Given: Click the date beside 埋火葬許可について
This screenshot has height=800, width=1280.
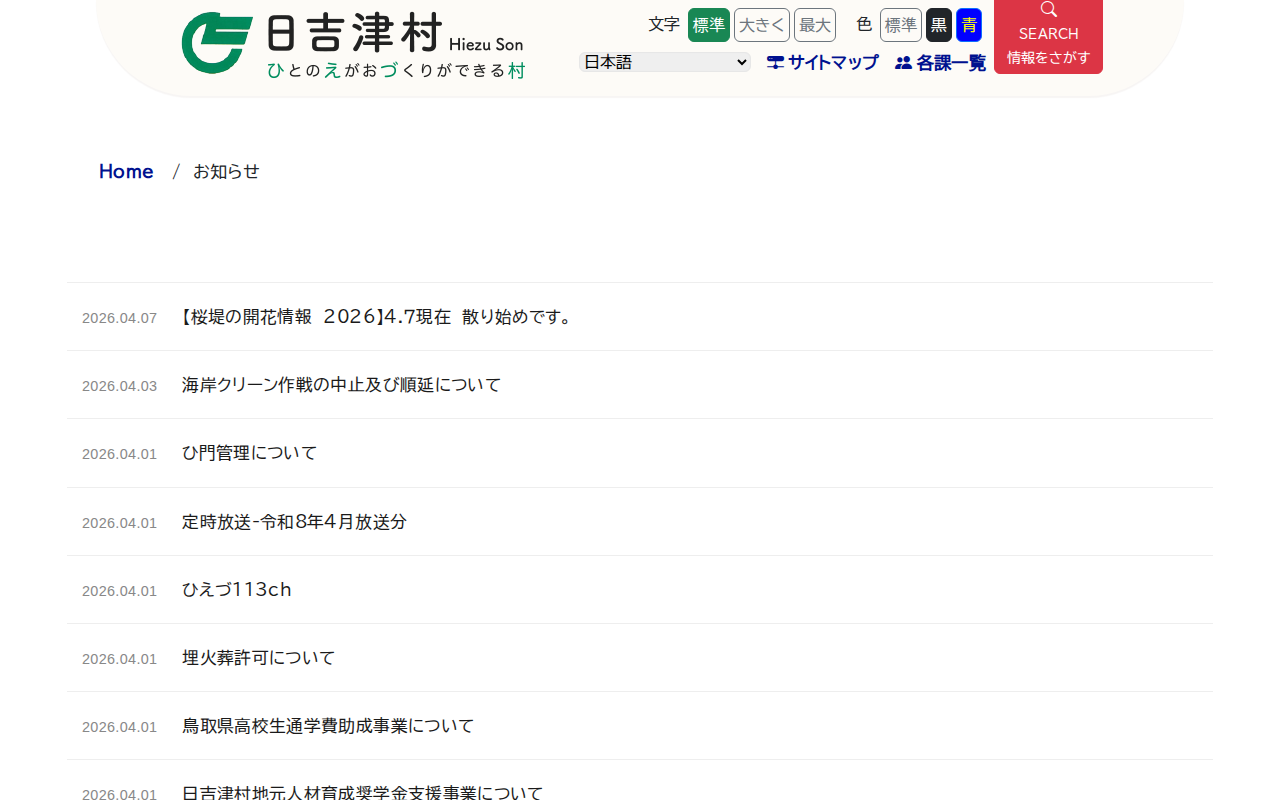Looking at the screenshot, I should [x=119, y=659].
